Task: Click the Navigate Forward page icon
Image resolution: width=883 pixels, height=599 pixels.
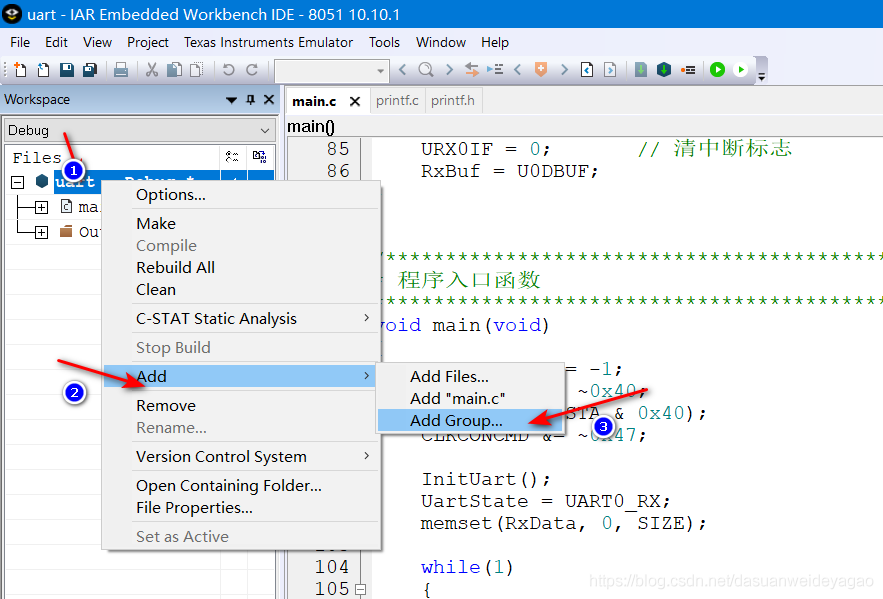Action: [610, 70]
